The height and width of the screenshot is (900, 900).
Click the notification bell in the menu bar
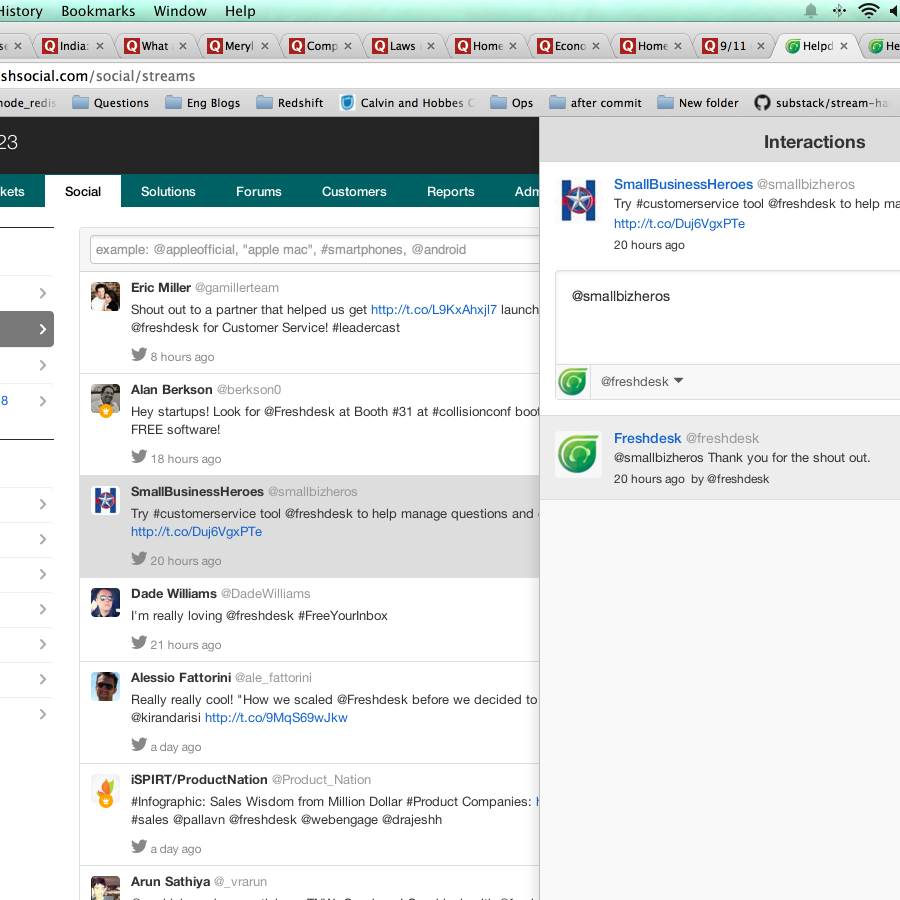coord(811,11)
